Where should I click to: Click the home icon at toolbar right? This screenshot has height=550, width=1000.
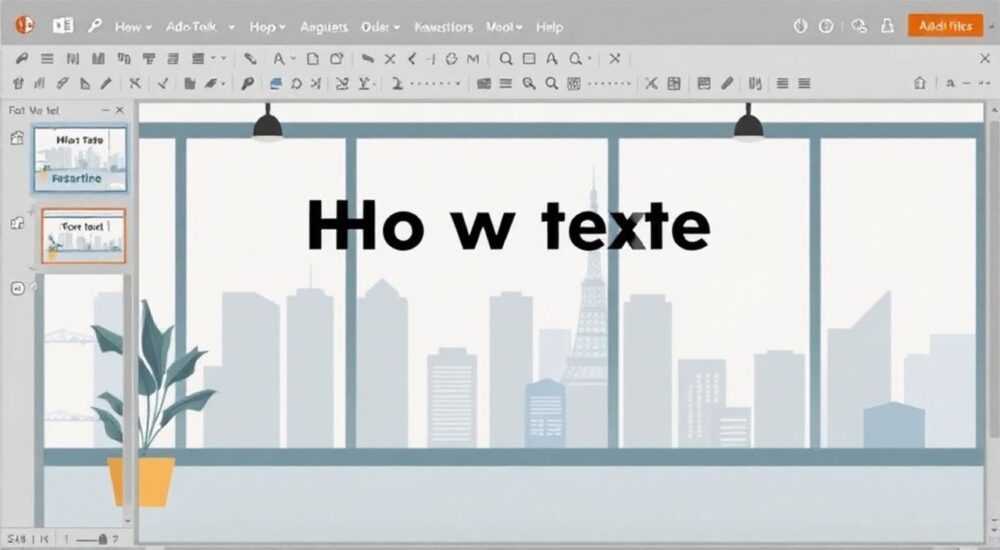coord(920,83)
